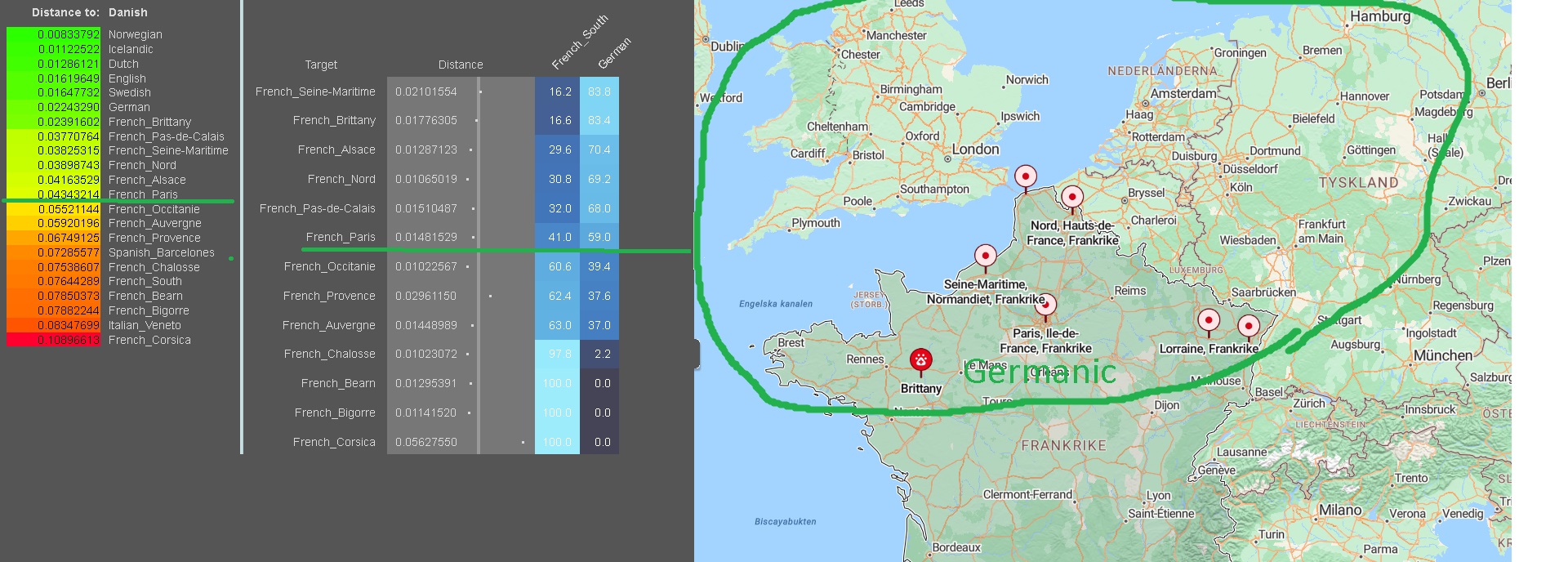The width and height of the screenshot is (1568, 562).
Task: Click French_Corsica in the Target column
Action: 334,442
